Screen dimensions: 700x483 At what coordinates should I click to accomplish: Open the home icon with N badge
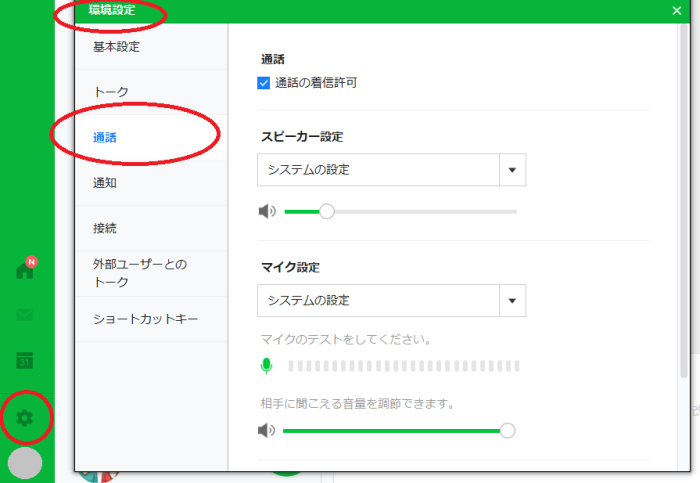[x=26, y=268]
